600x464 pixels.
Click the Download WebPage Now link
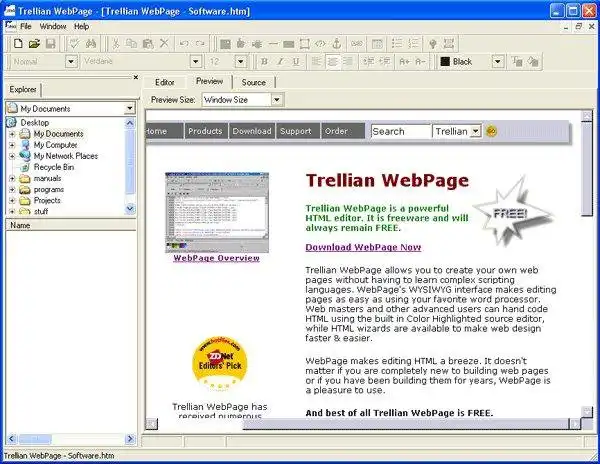pos(363,247)
